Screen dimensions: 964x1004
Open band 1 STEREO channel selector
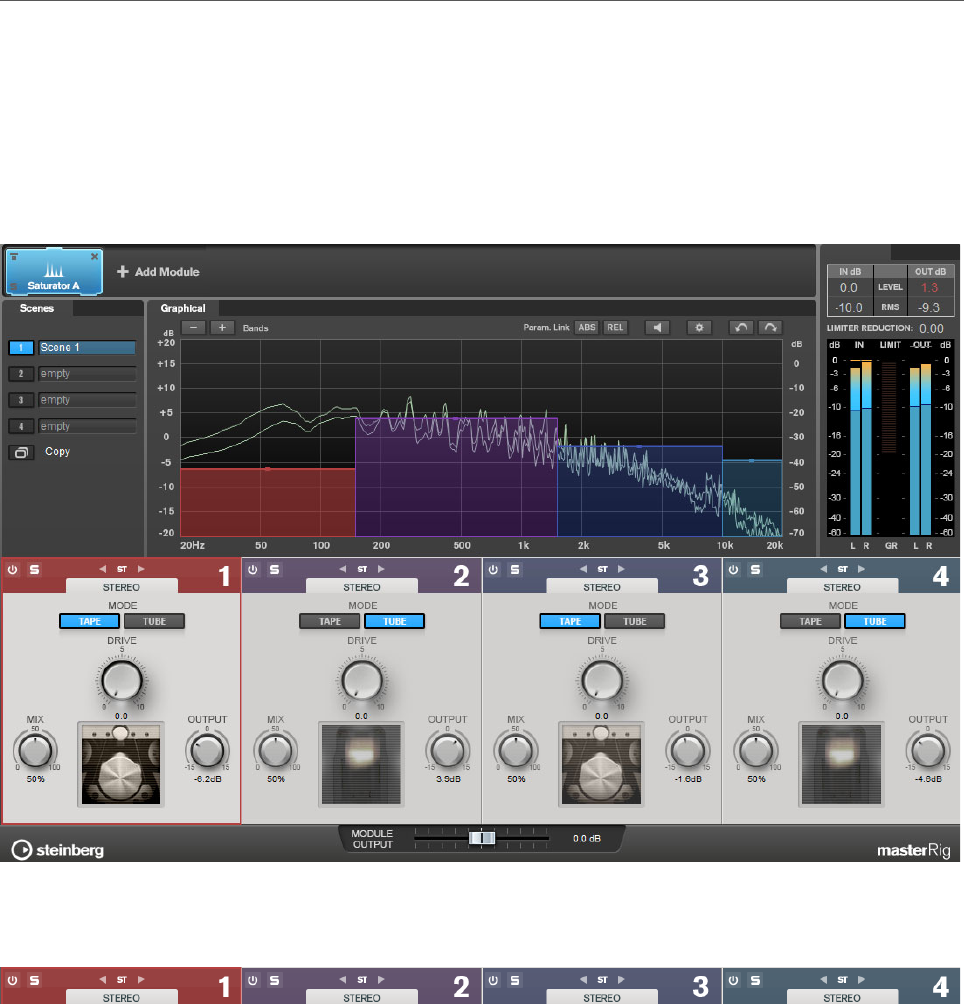click(x=122, y=587)
